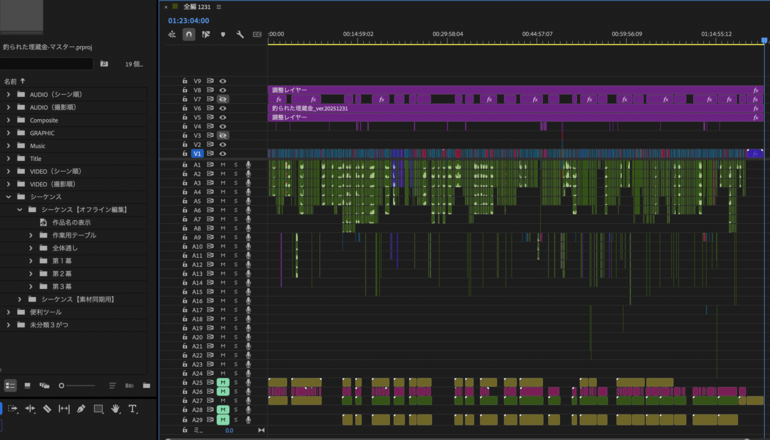Select the Type tool
The image size is (770, 440).
[x=133, y=409]
